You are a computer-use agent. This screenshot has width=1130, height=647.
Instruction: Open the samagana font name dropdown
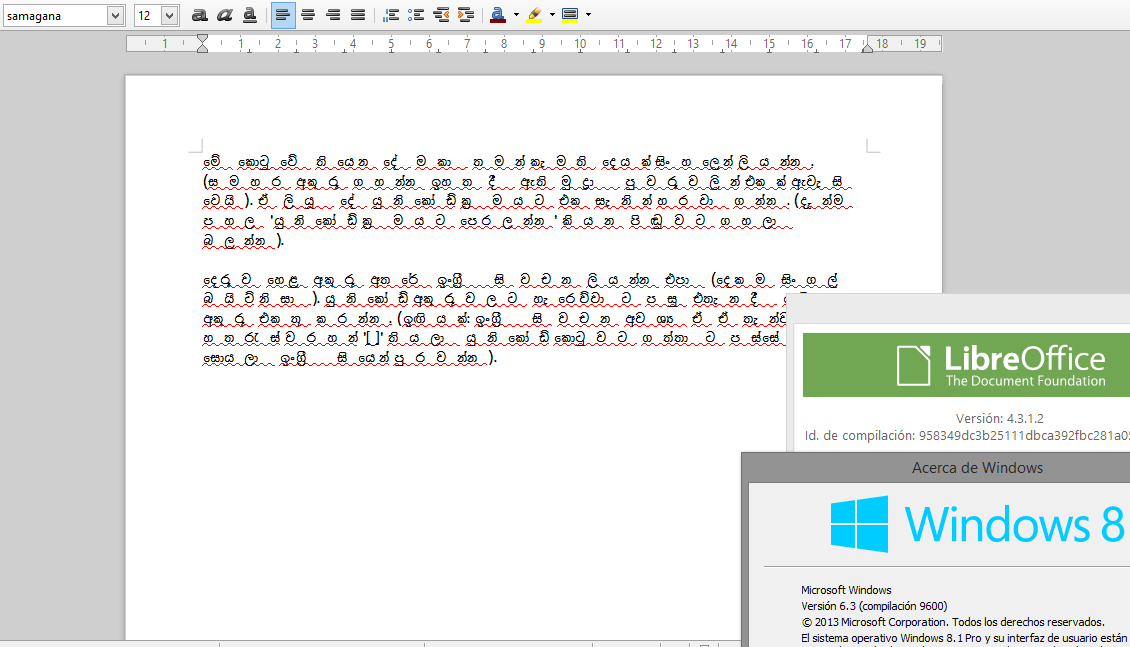(x=115, y=15)
